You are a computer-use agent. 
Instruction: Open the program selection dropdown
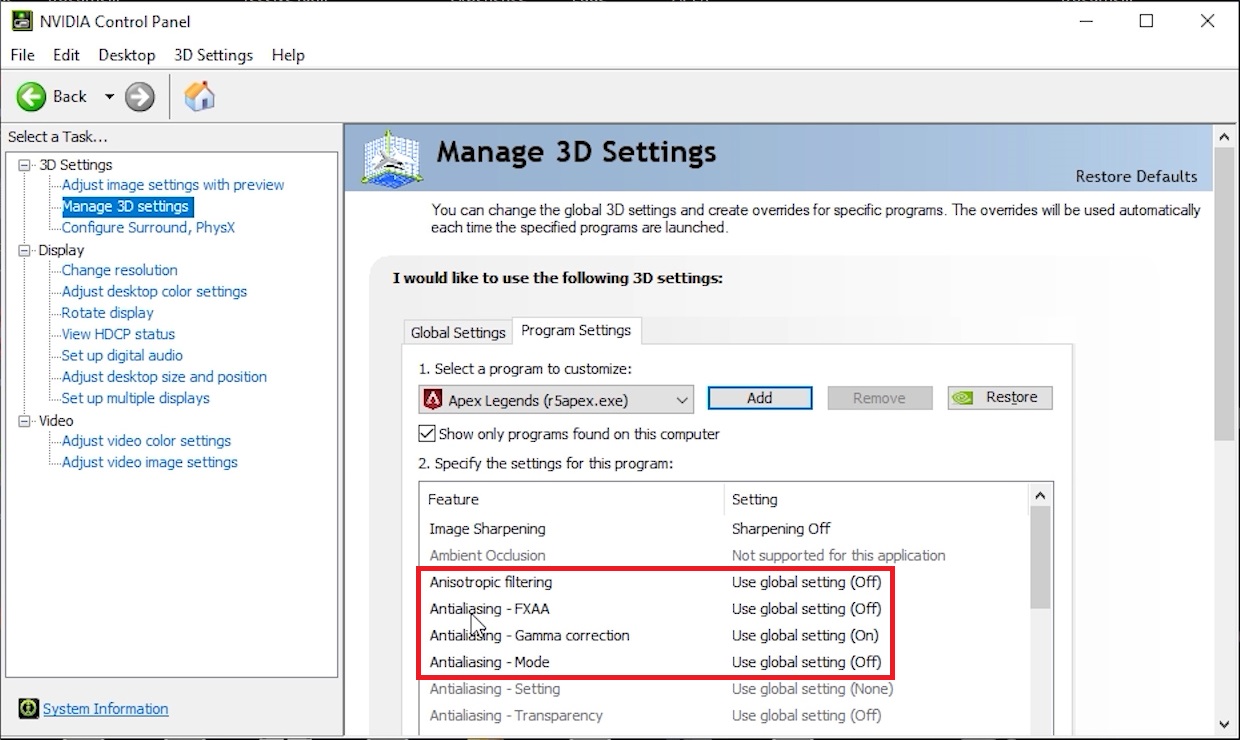tap(682, 400)
